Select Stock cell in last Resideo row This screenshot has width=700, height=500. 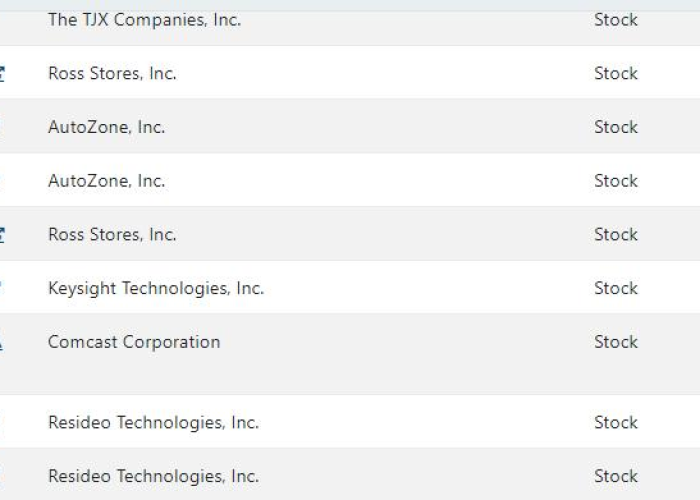(616, 476)
